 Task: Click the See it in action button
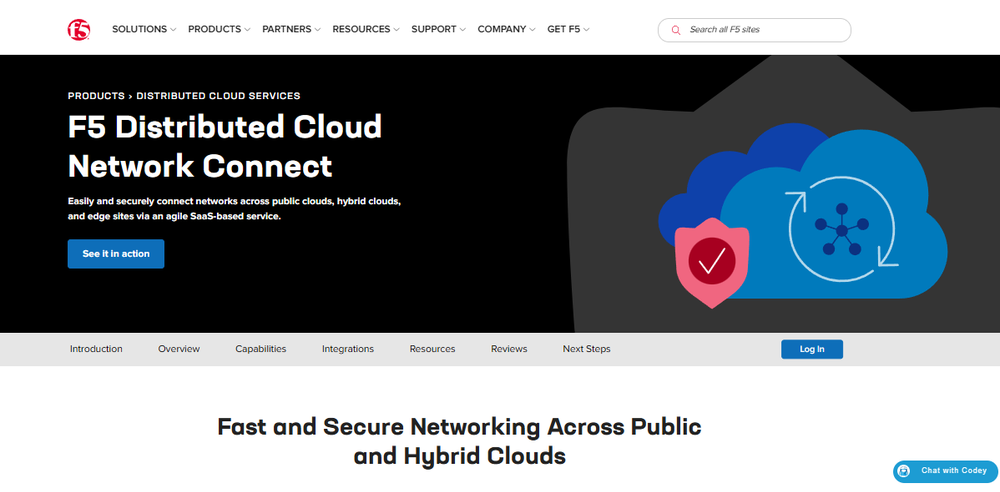(x=116, y=254)
